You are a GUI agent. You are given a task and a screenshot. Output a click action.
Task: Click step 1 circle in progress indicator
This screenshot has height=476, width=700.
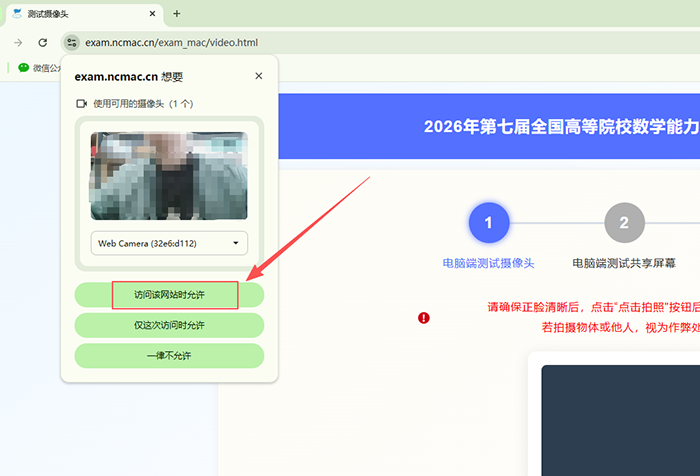tap(489, 222)
